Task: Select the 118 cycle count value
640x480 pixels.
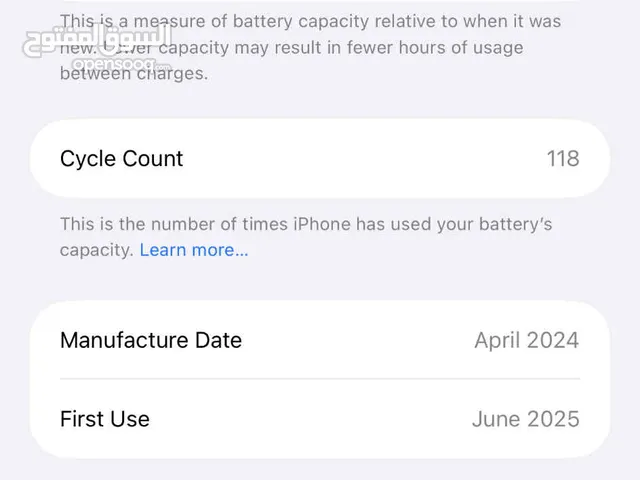Action: tap(562, 158)
